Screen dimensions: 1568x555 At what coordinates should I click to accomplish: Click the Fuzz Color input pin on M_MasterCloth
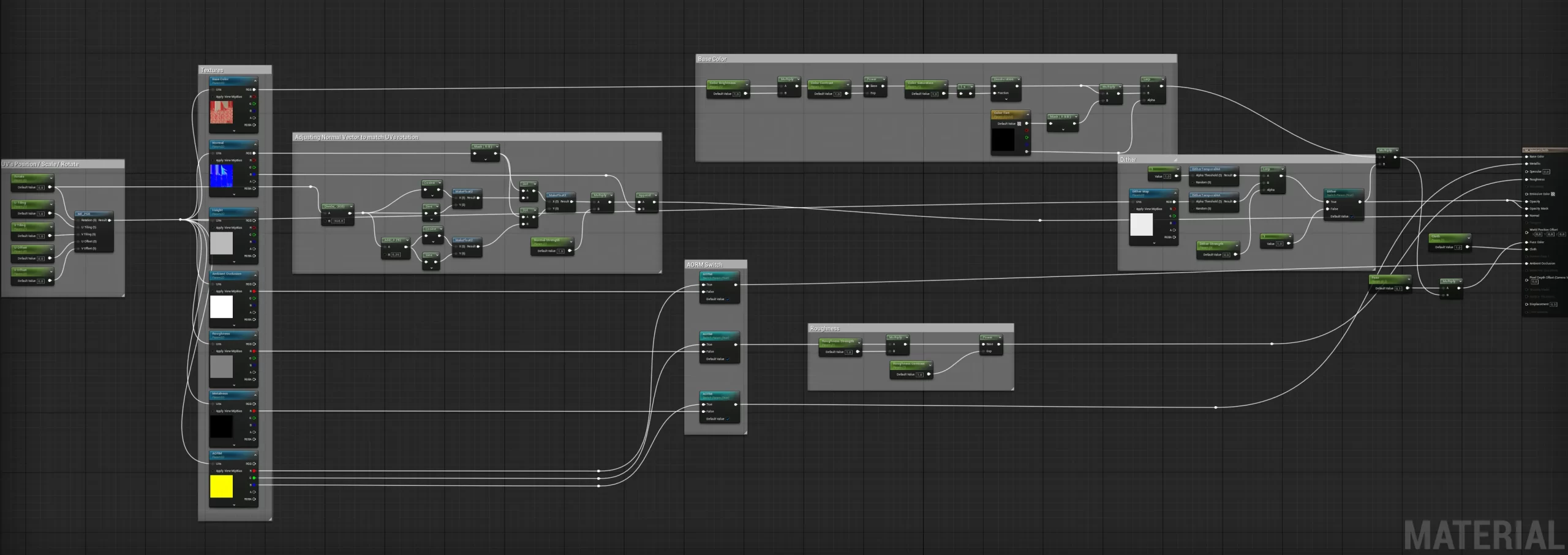[x=1526, y=242]
